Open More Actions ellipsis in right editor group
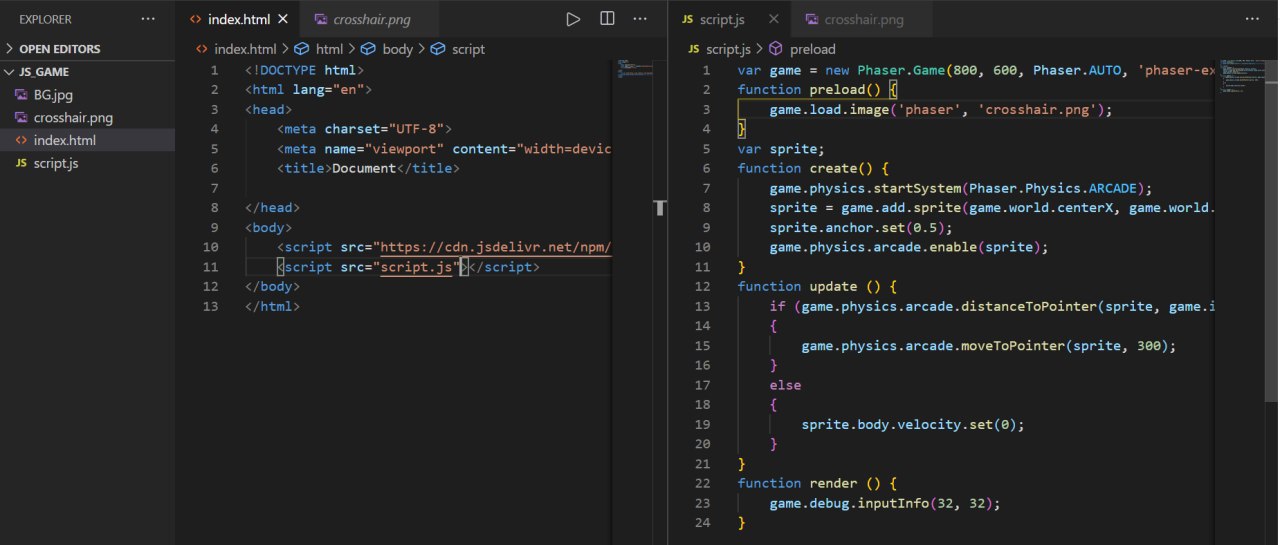 [x=1251, y=19]
